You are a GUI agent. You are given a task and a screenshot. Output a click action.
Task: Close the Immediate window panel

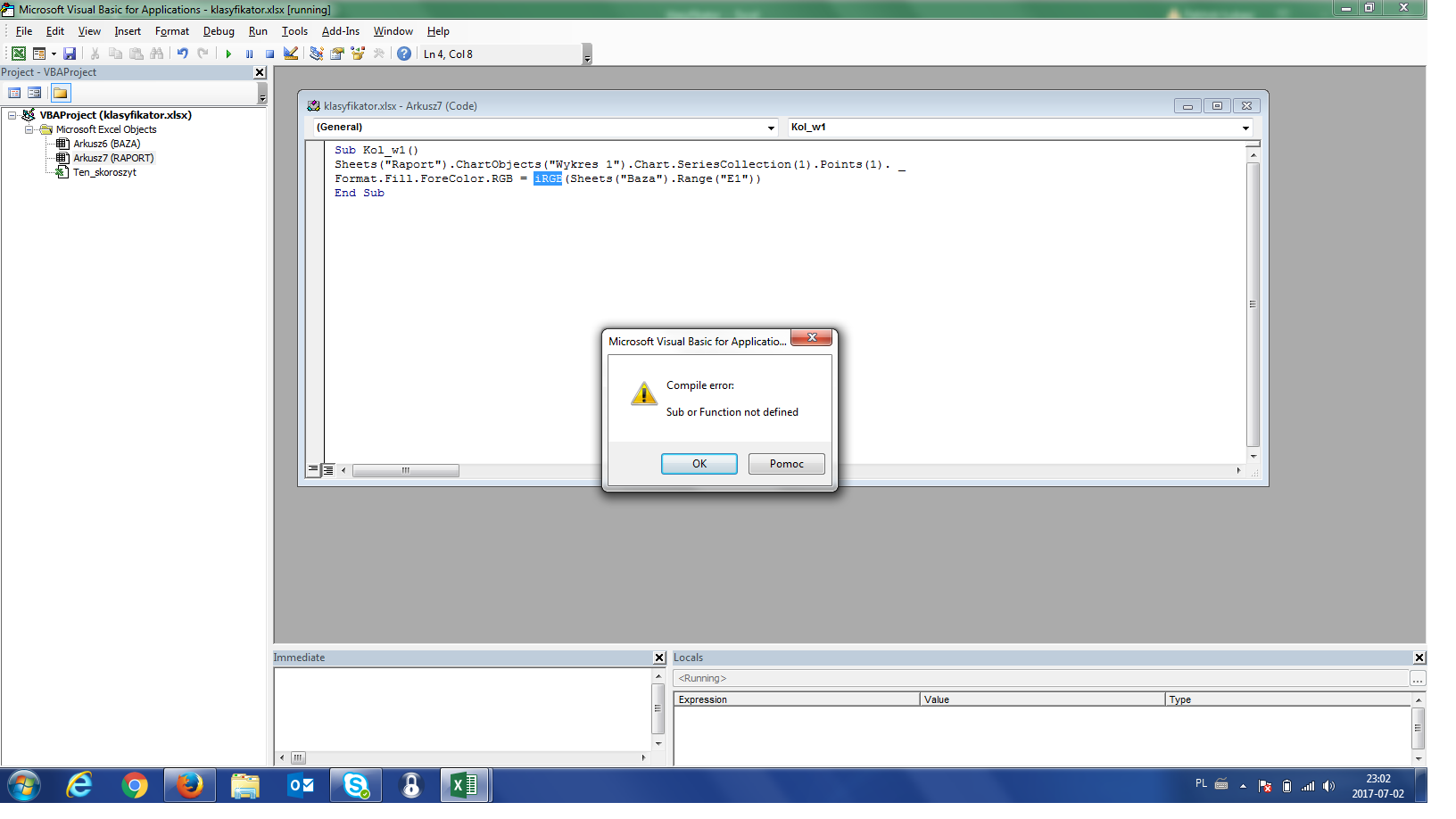(659, 658)
